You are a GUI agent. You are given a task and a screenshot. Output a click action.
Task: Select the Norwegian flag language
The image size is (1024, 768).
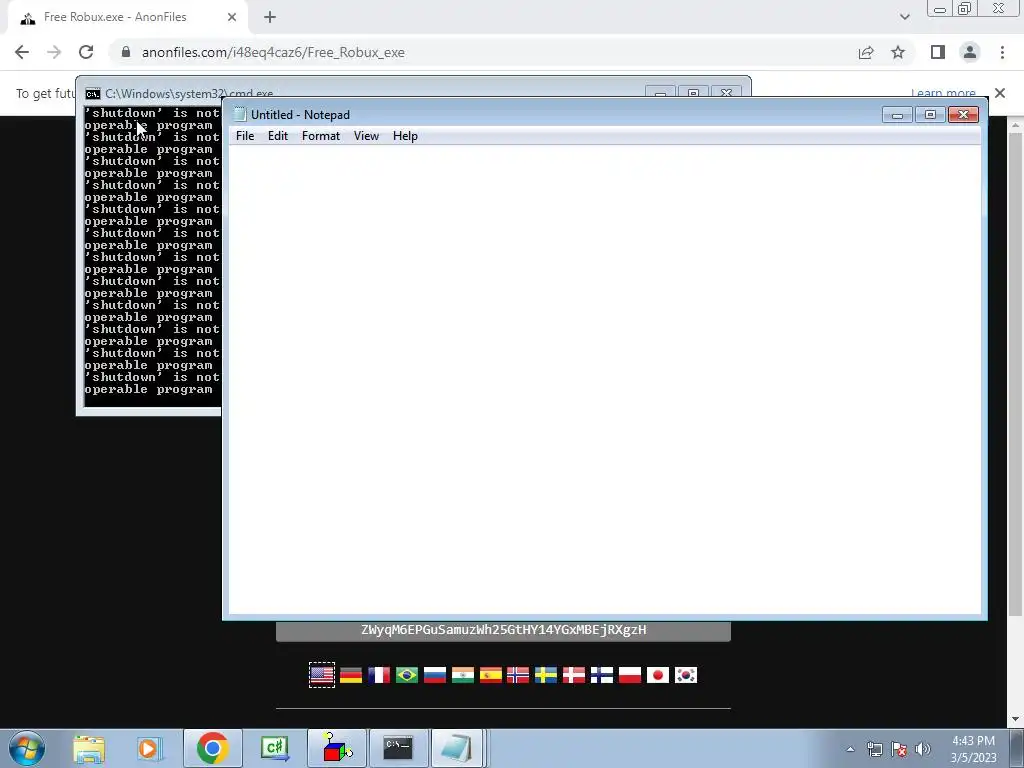click(518, 675)
